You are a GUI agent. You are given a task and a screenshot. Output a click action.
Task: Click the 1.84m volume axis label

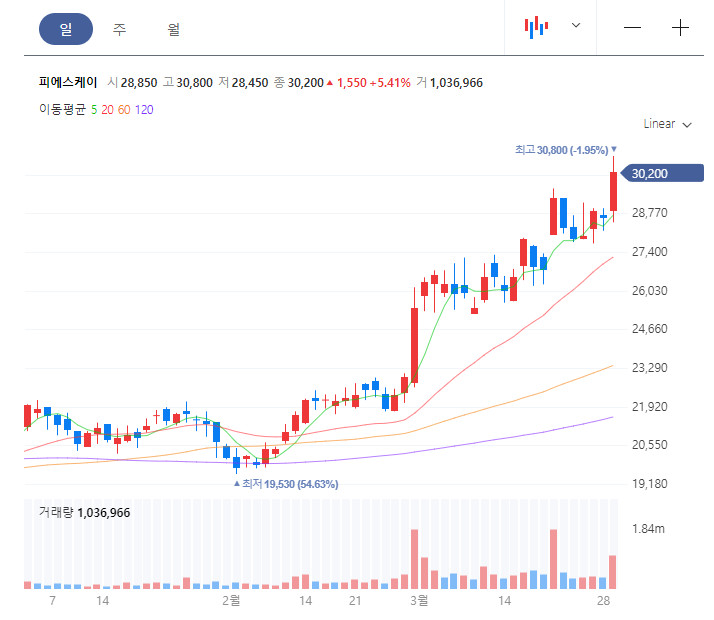coord(648,529)
